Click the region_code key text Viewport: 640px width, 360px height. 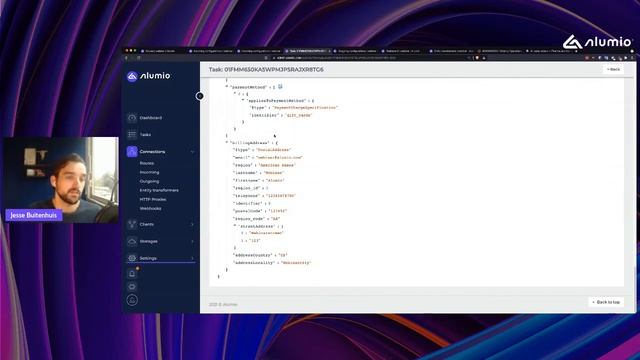[248, 219]
